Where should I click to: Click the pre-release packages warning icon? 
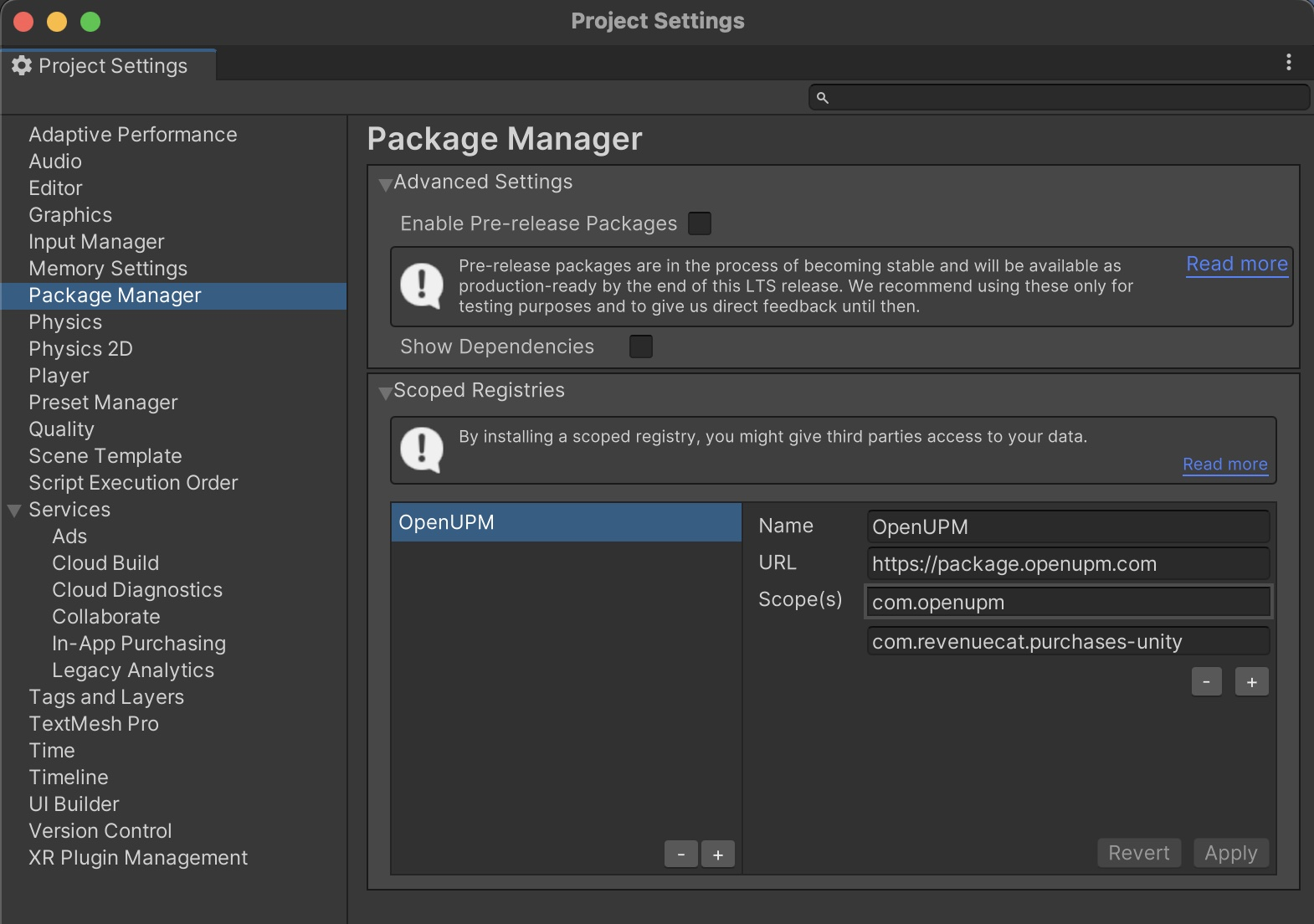click(422, 286)
